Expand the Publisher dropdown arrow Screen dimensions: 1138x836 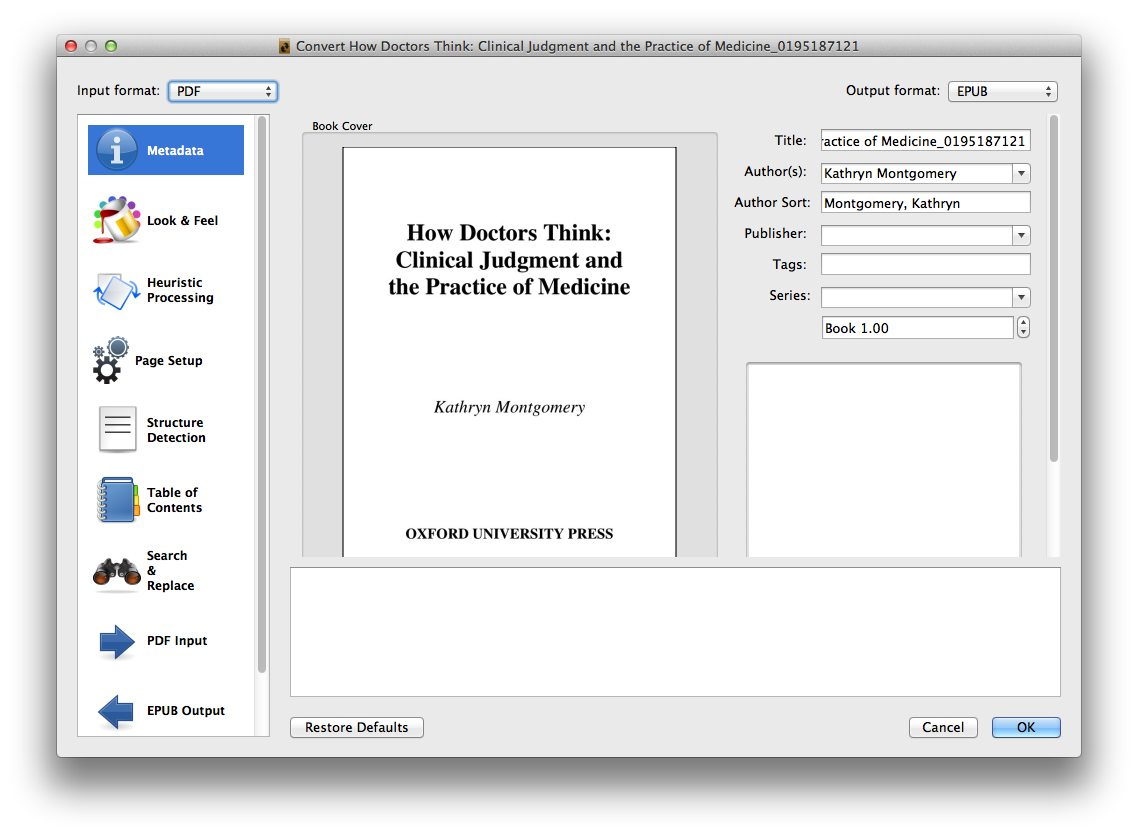point(1021,235)
